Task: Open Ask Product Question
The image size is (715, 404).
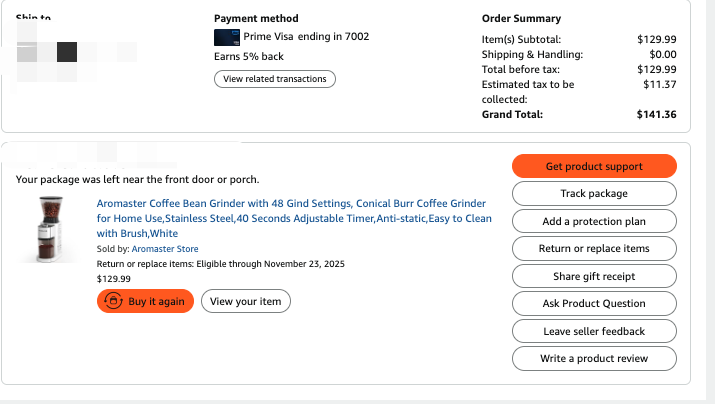Action: pos(594,303)
